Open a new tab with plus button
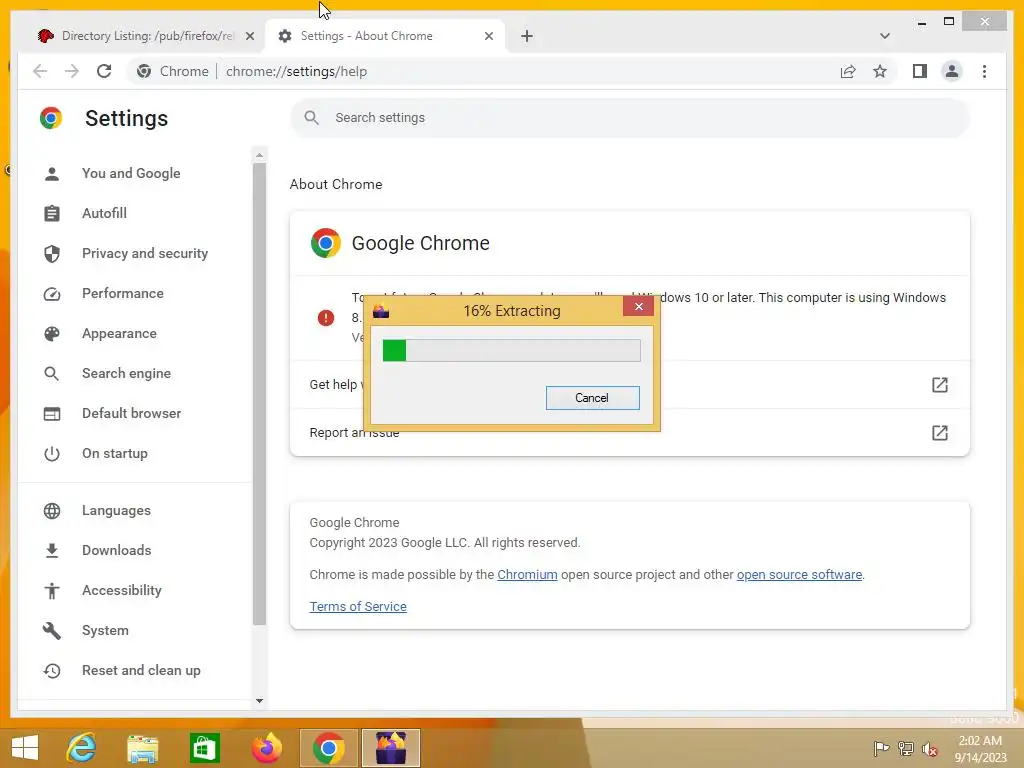 point(527,36)
